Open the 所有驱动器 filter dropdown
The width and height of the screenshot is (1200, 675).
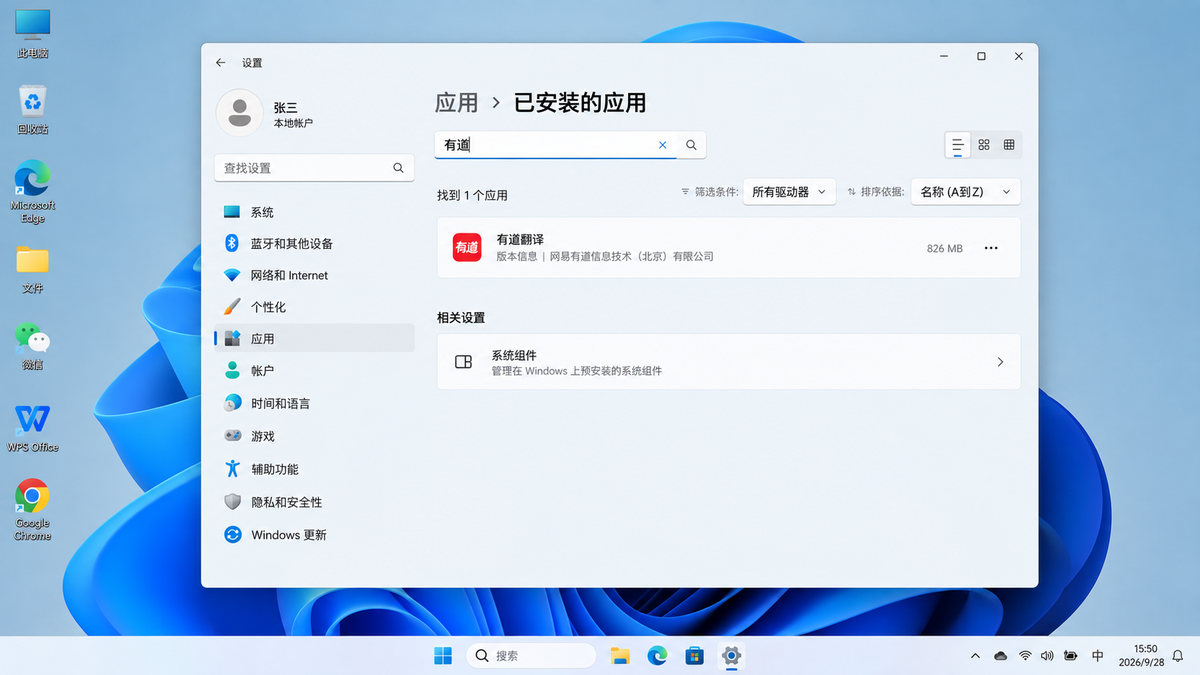[x=789, y=192]
